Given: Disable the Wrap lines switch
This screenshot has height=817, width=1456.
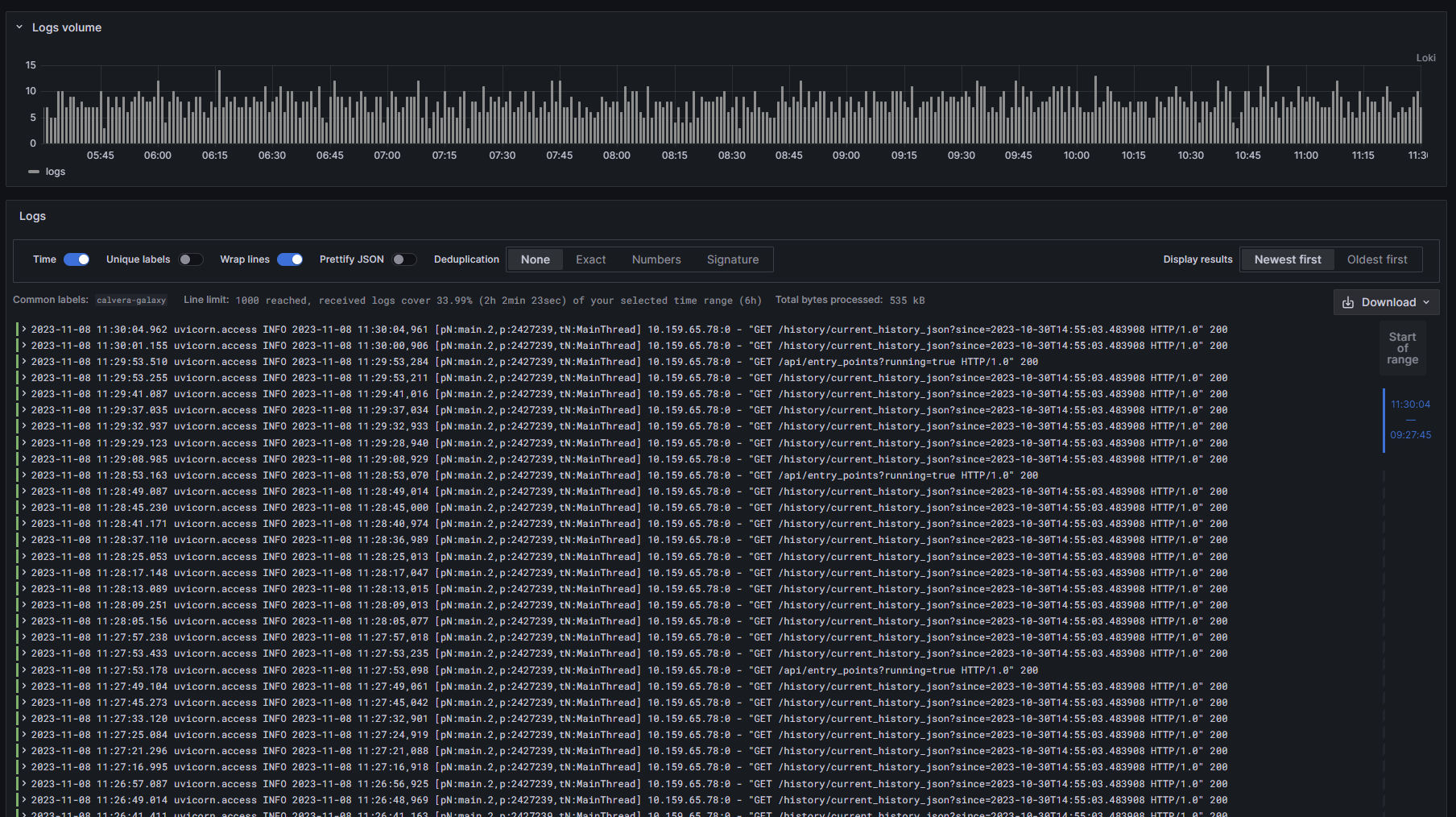Looking at the screenshot, I should click(290, 259).
